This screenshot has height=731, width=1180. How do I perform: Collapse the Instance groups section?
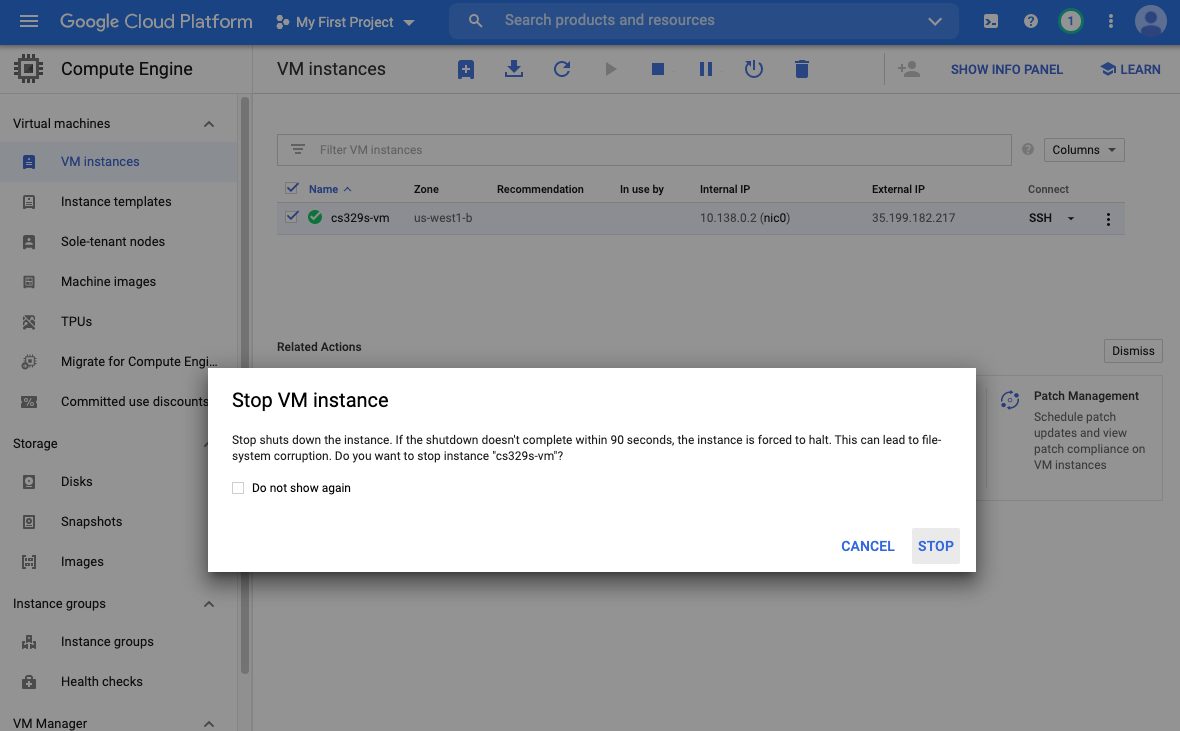(209, 604)
